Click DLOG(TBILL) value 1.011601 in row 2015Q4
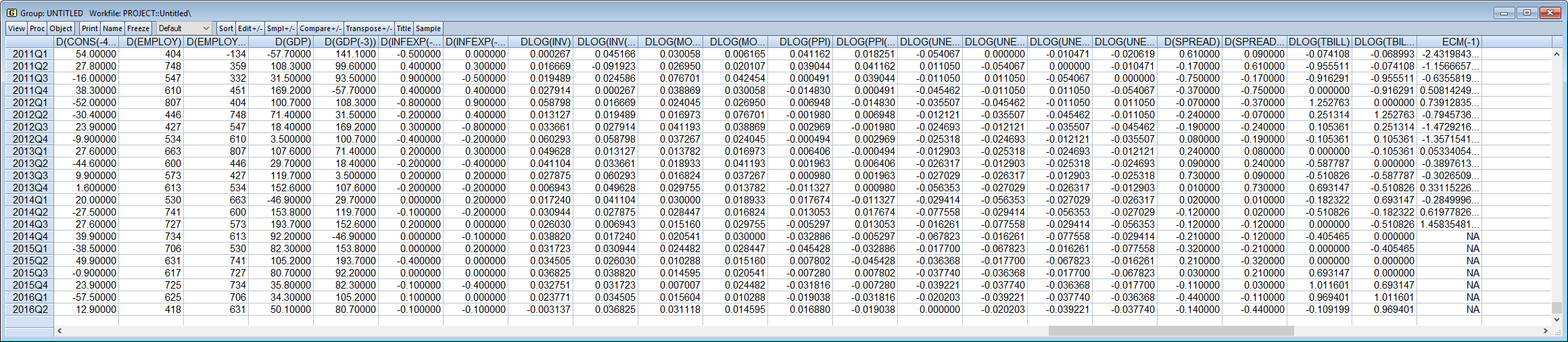Viewport: 1568px width, 342px height. 1320,285
